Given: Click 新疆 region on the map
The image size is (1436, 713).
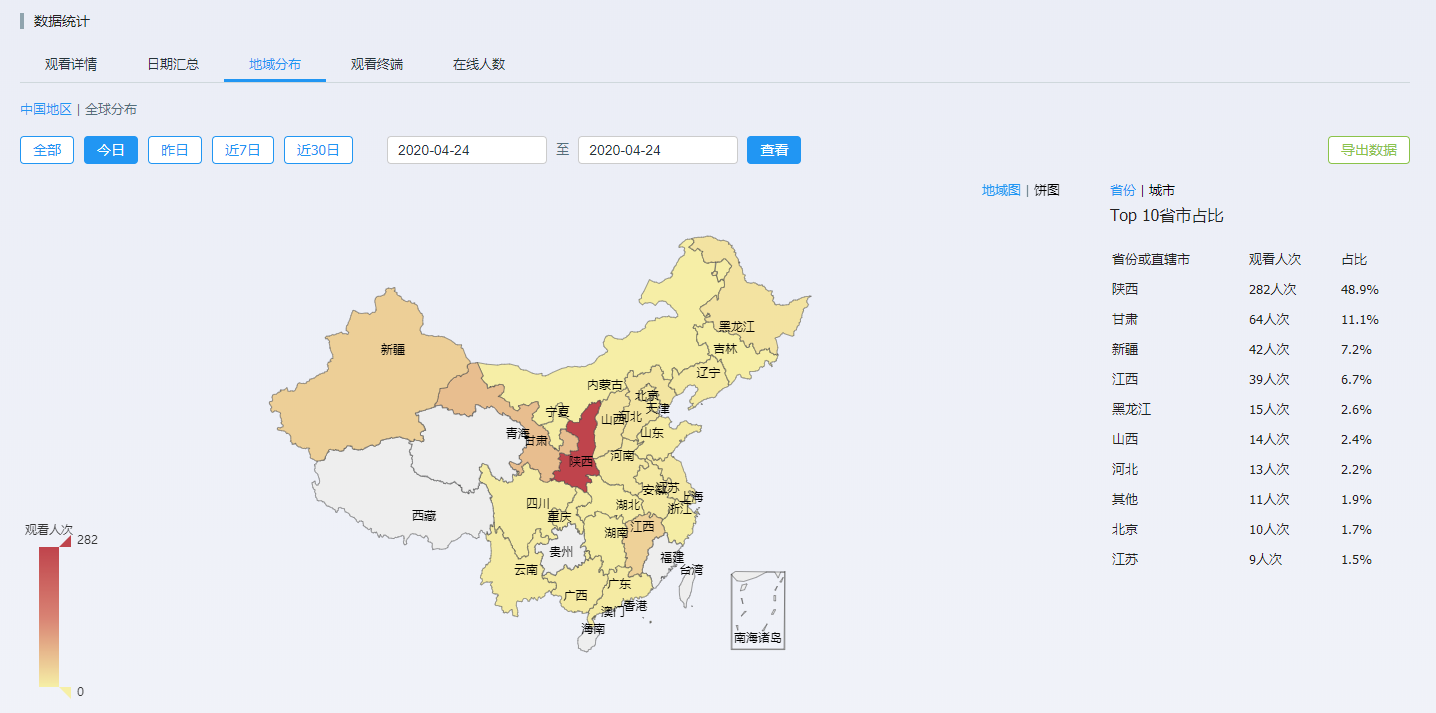Looking at the screenshot, I should click(x=392, y=350).
